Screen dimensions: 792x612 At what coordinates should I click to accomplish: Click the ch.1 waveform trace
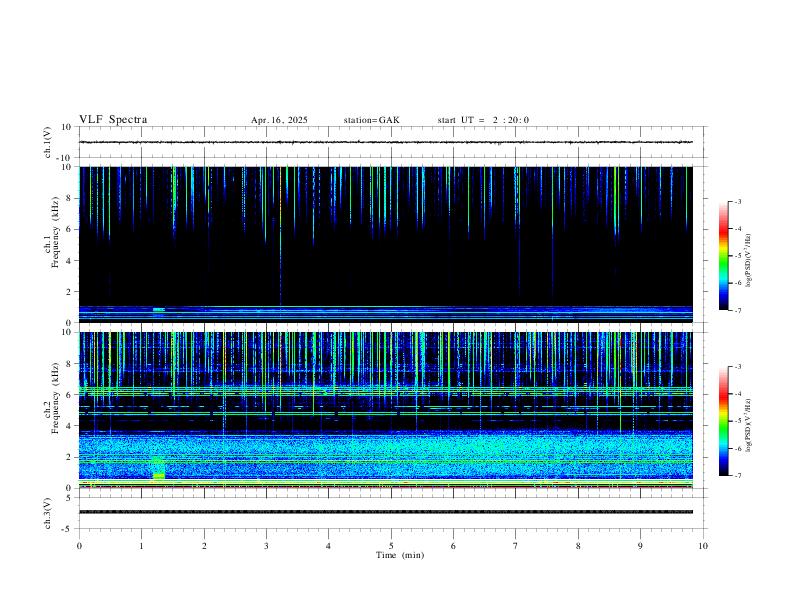(x=386, y=142)
